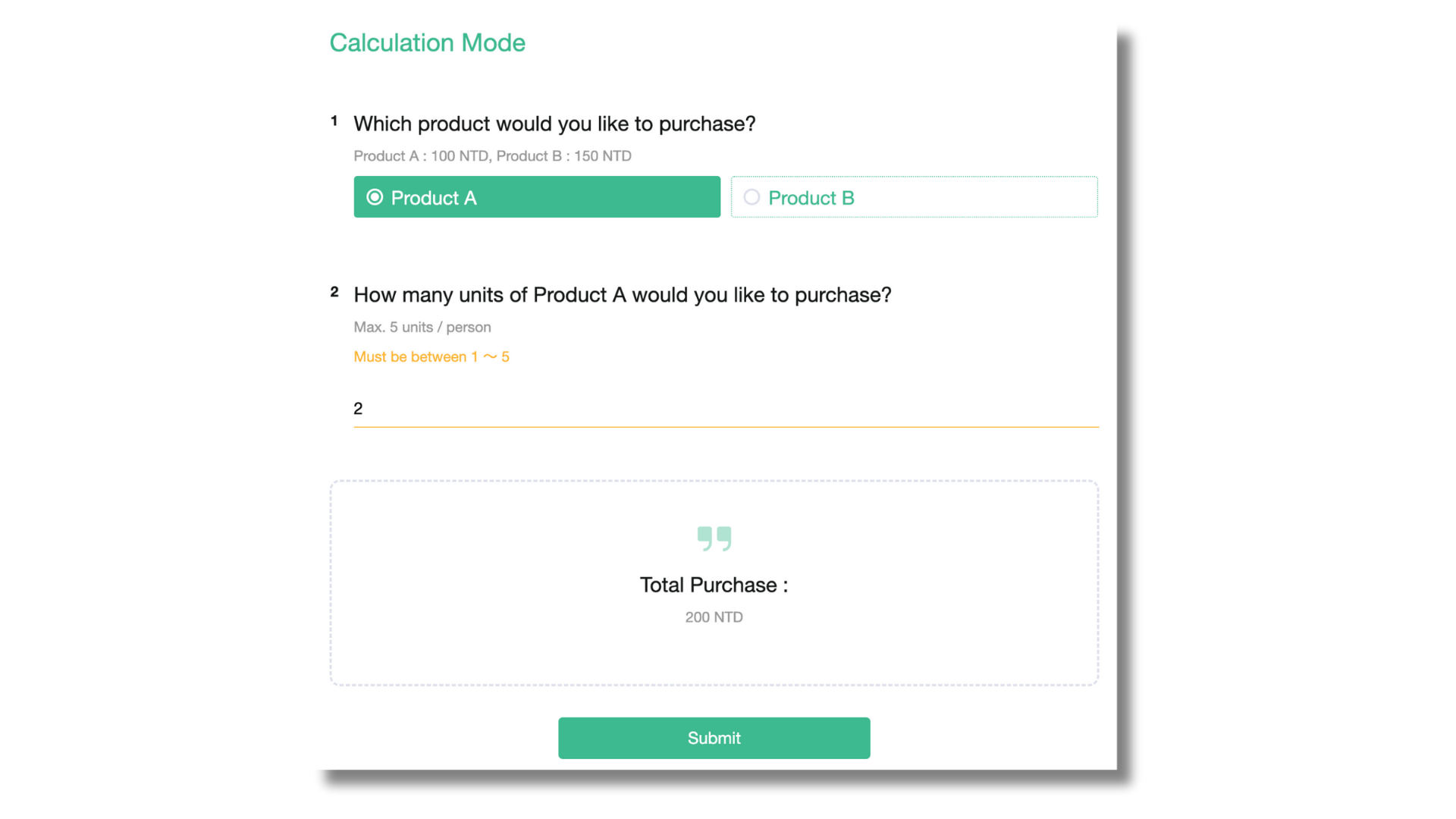
Task: Click the quantity input field showing 2
Action: pyautogui.click(x=726, y=409)
